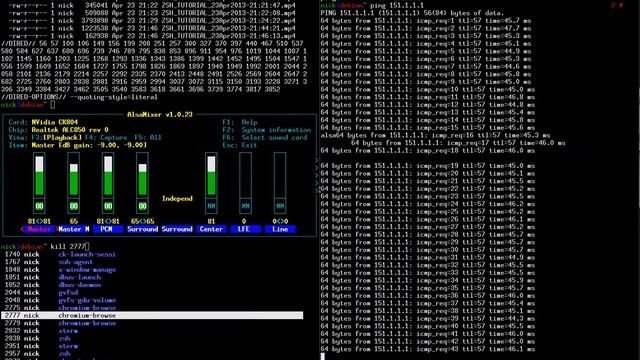Unmute the LFE channel MM indicator

click(245, 206)
